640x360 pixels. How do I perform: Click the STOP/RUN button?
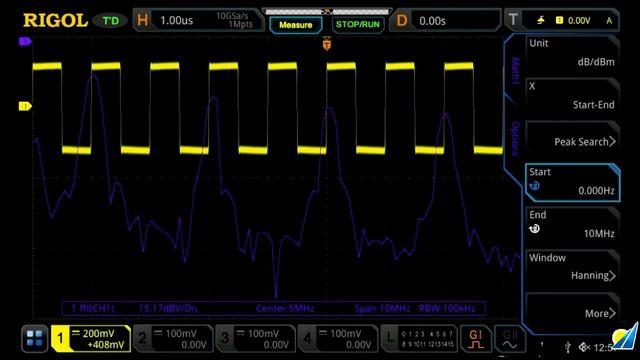point(358,24)
